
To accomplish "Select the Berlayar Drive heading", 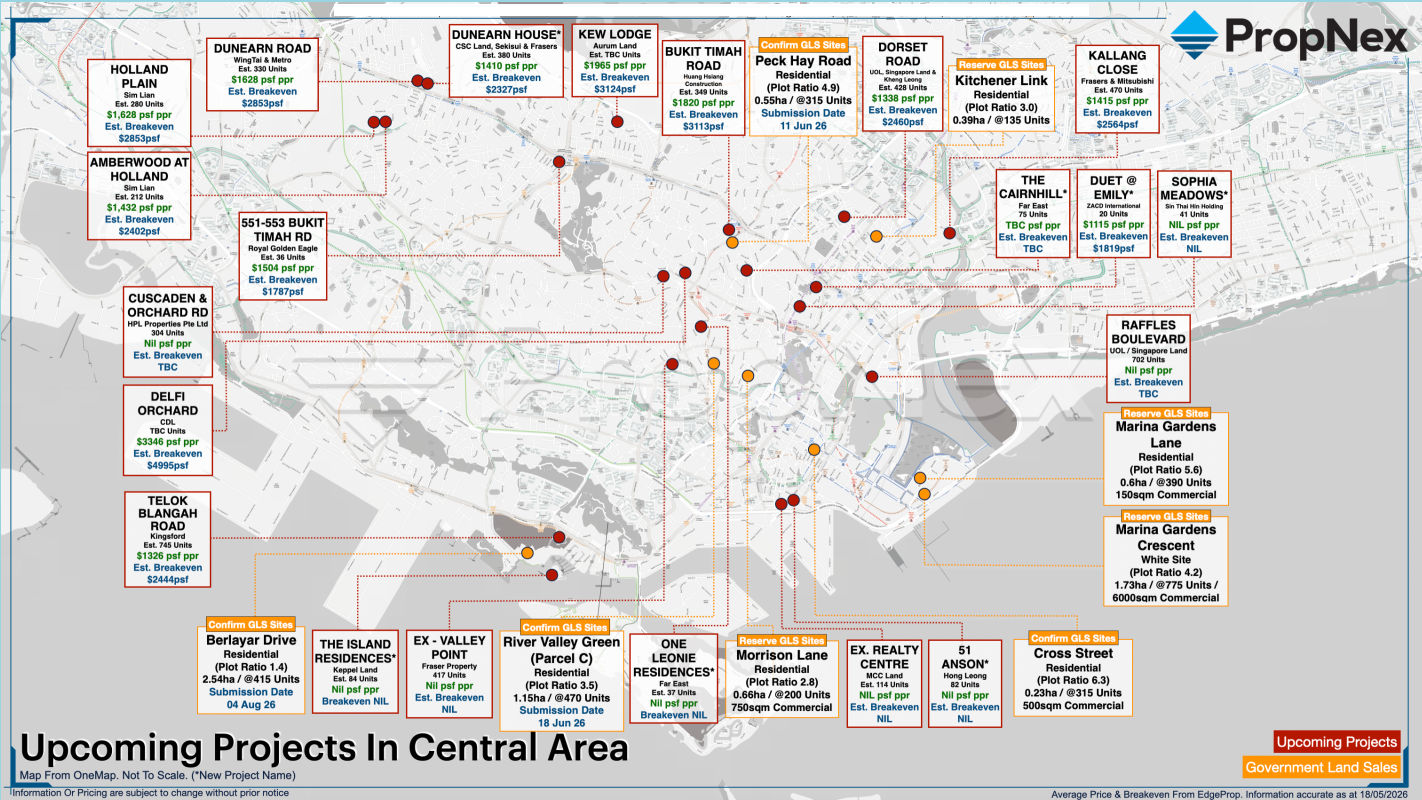I will coord(252,641).
